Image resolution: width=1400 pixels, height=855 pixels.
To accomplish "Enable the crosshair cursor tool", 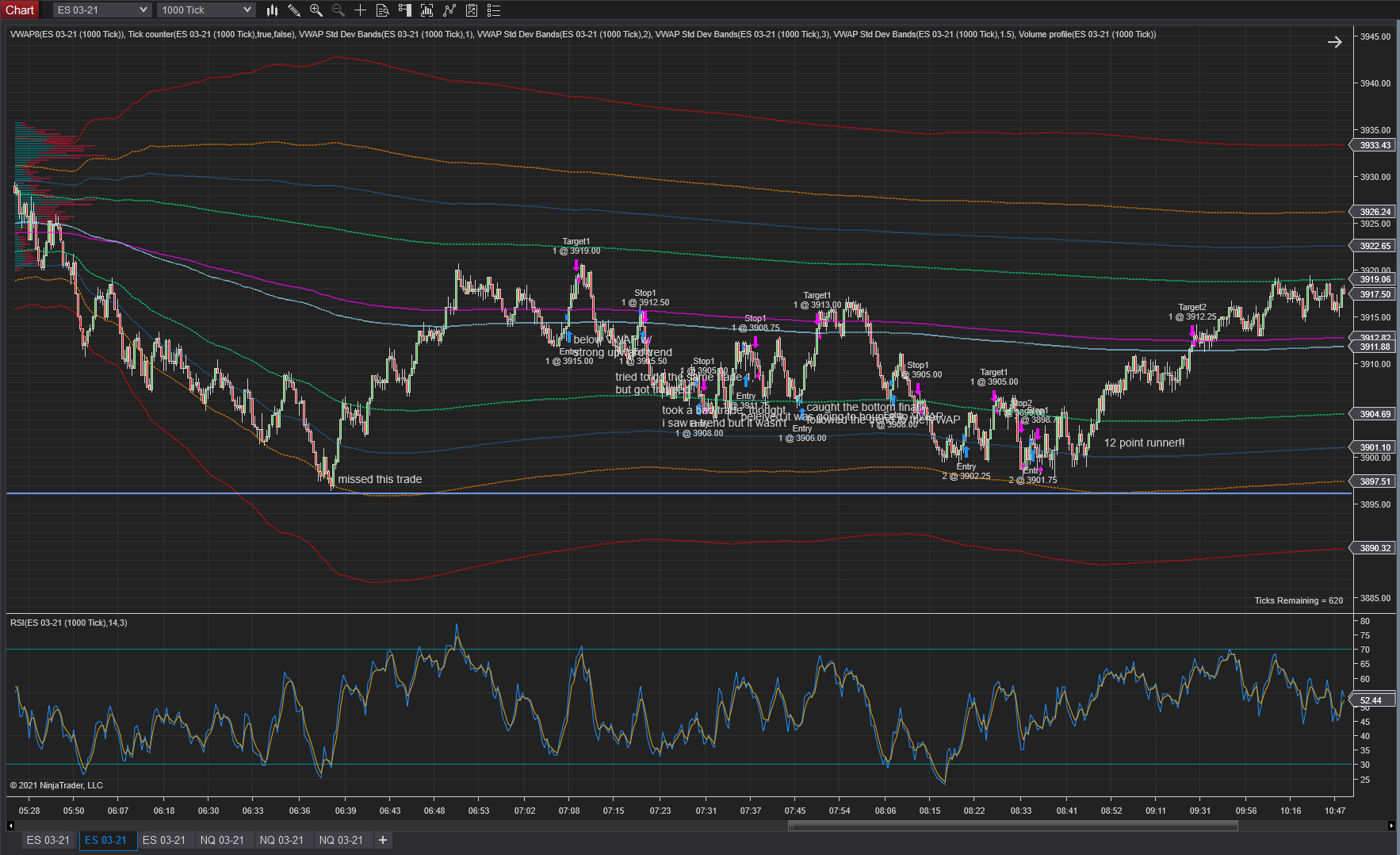I will [x=360, y=10].
